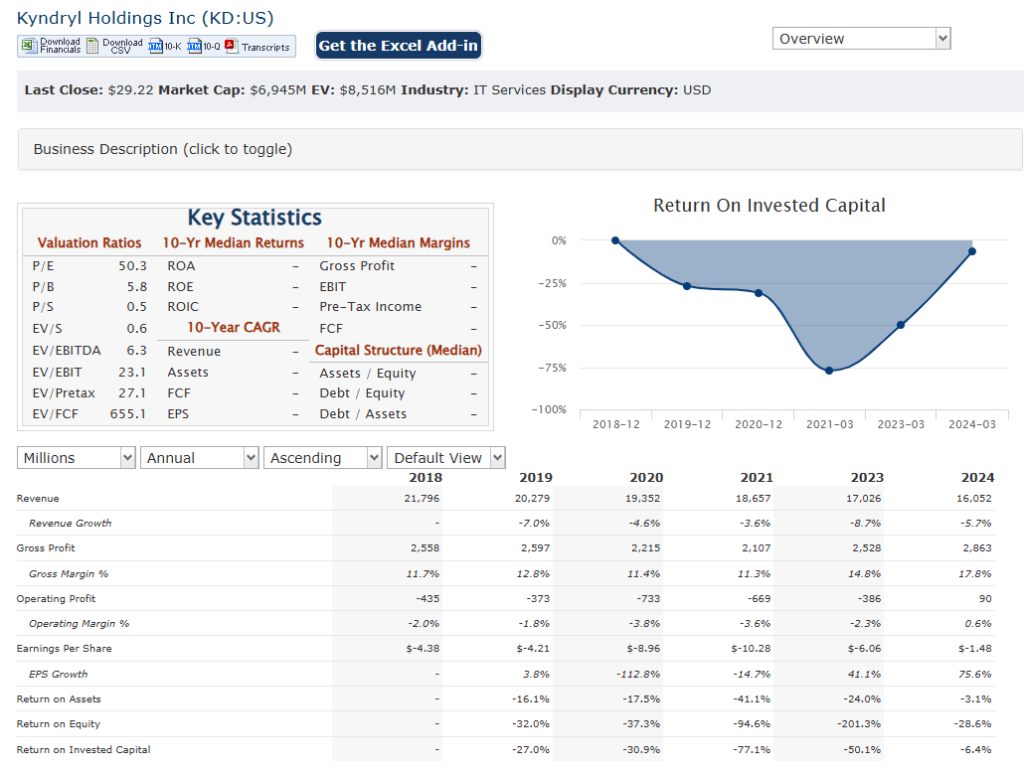Click the Key Statistics heading
The image size is (1024, 772).
(255, 217)
